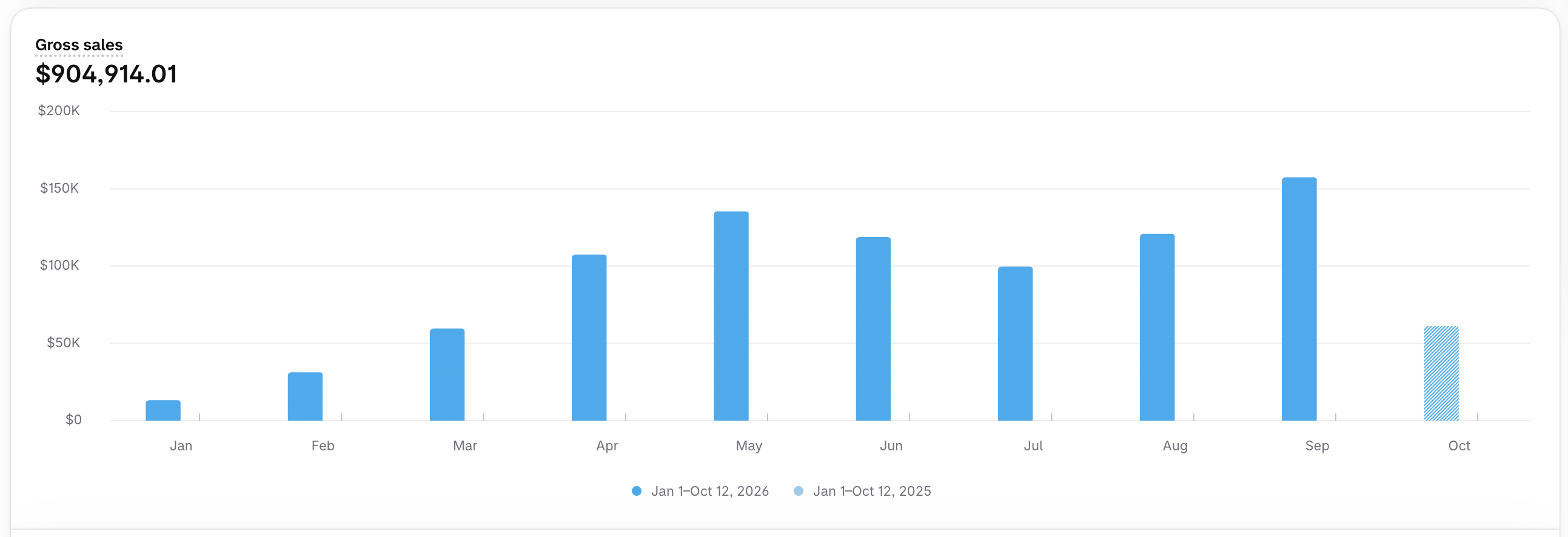
Task: Toggle the Jan 1–Oct 12, 2026 legend series
Action: tap(700, 492)
